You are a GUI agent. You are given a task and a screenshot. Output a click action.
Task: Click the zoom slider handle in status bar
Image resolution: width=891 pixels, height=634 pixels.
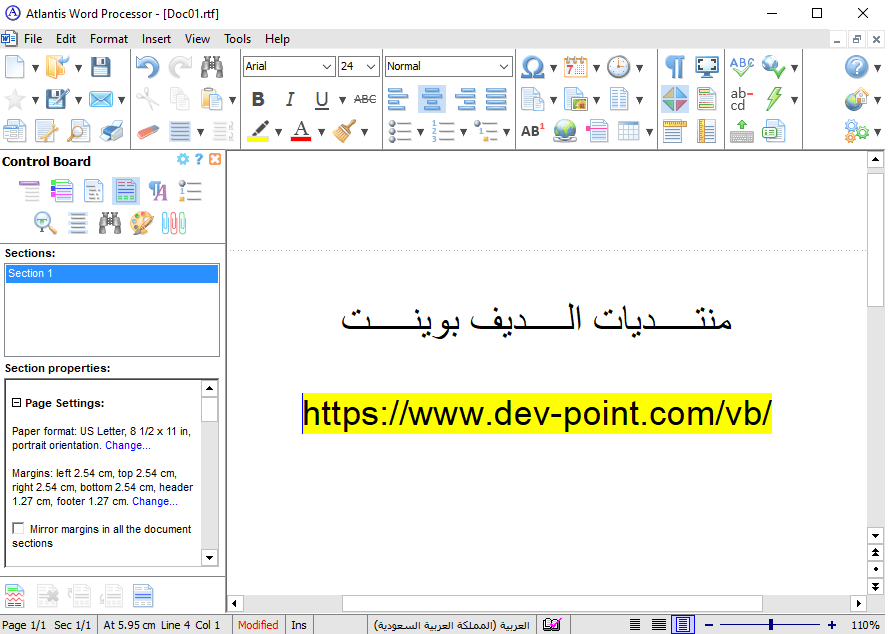771,625
